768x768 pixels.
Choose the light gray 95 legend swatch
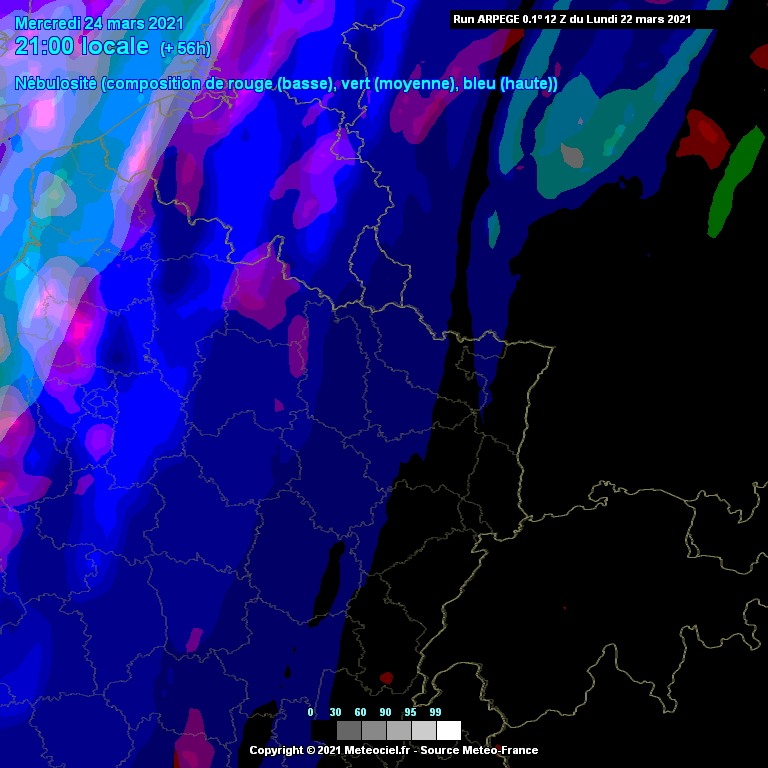(424, 730)
